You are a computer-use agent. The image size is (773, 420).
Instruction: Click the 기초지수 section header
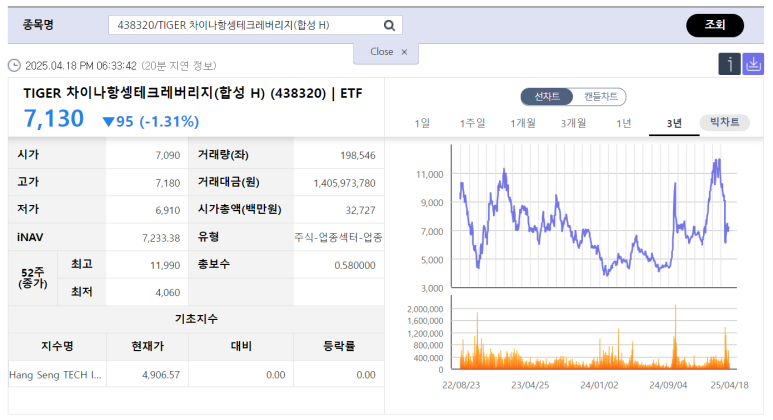196,319
